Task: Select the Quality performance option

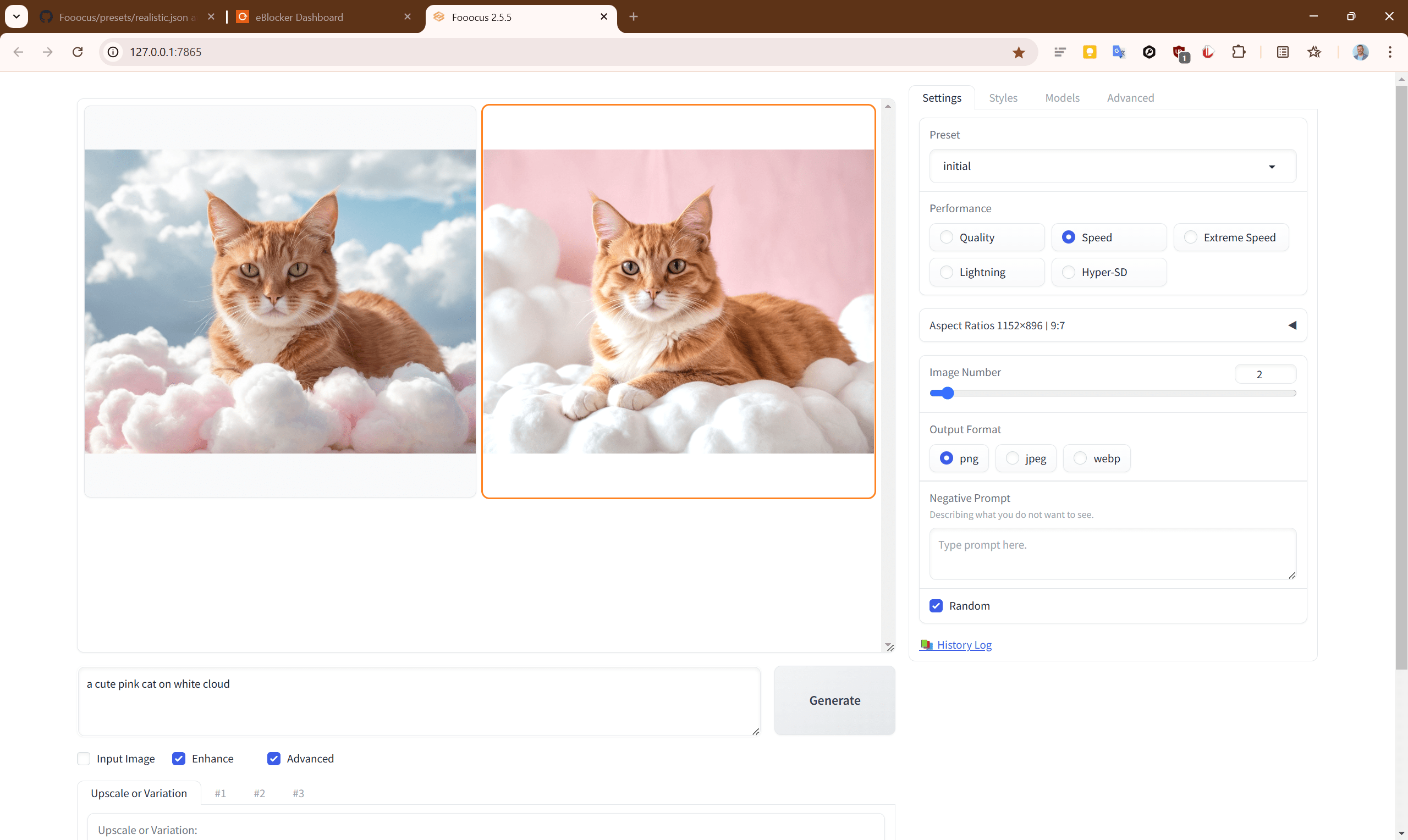Action: click(947, 237)
